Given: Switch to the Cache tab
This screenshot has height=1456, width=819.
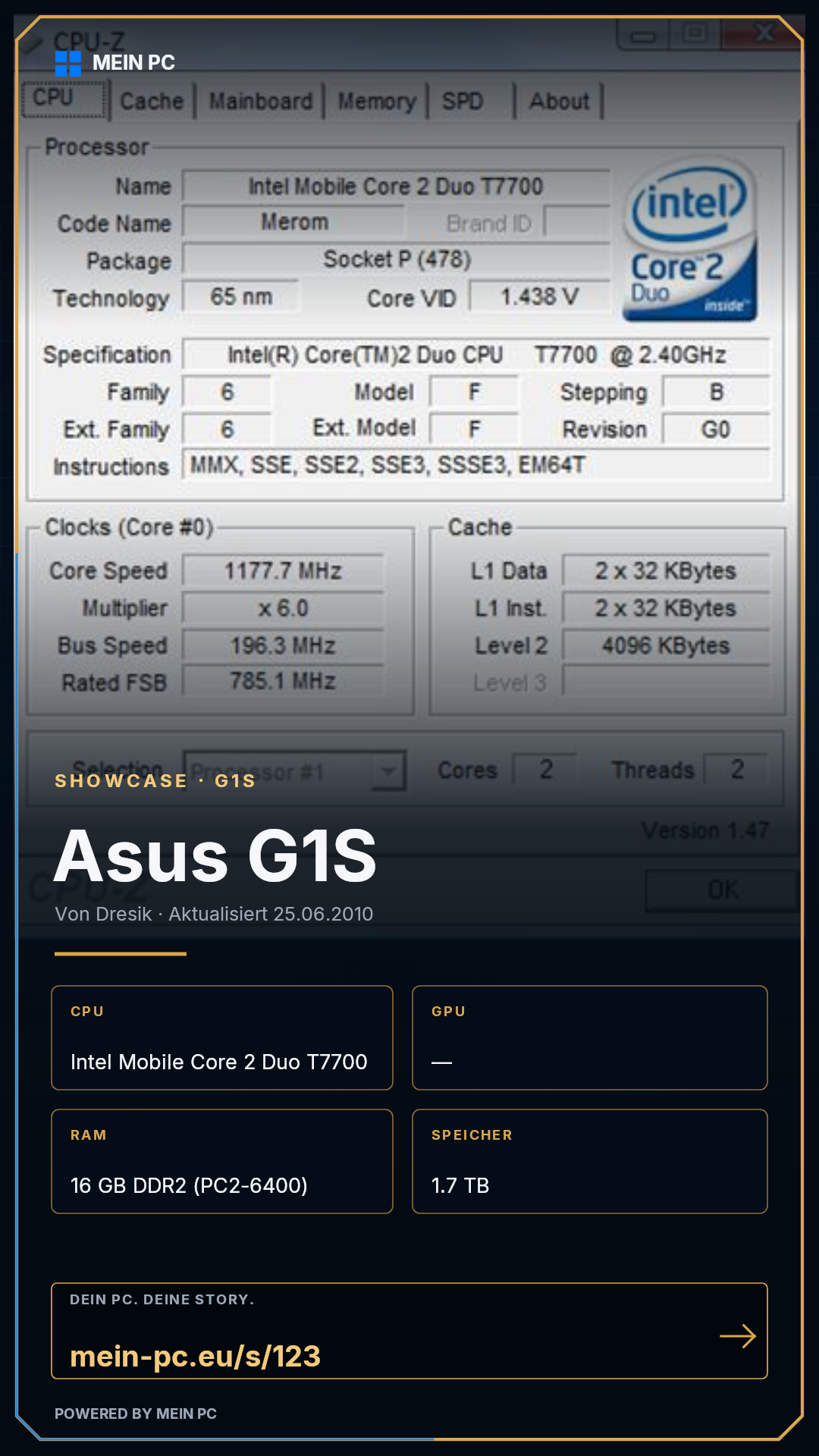Looking at the screenshot, I should coord(152,101).
